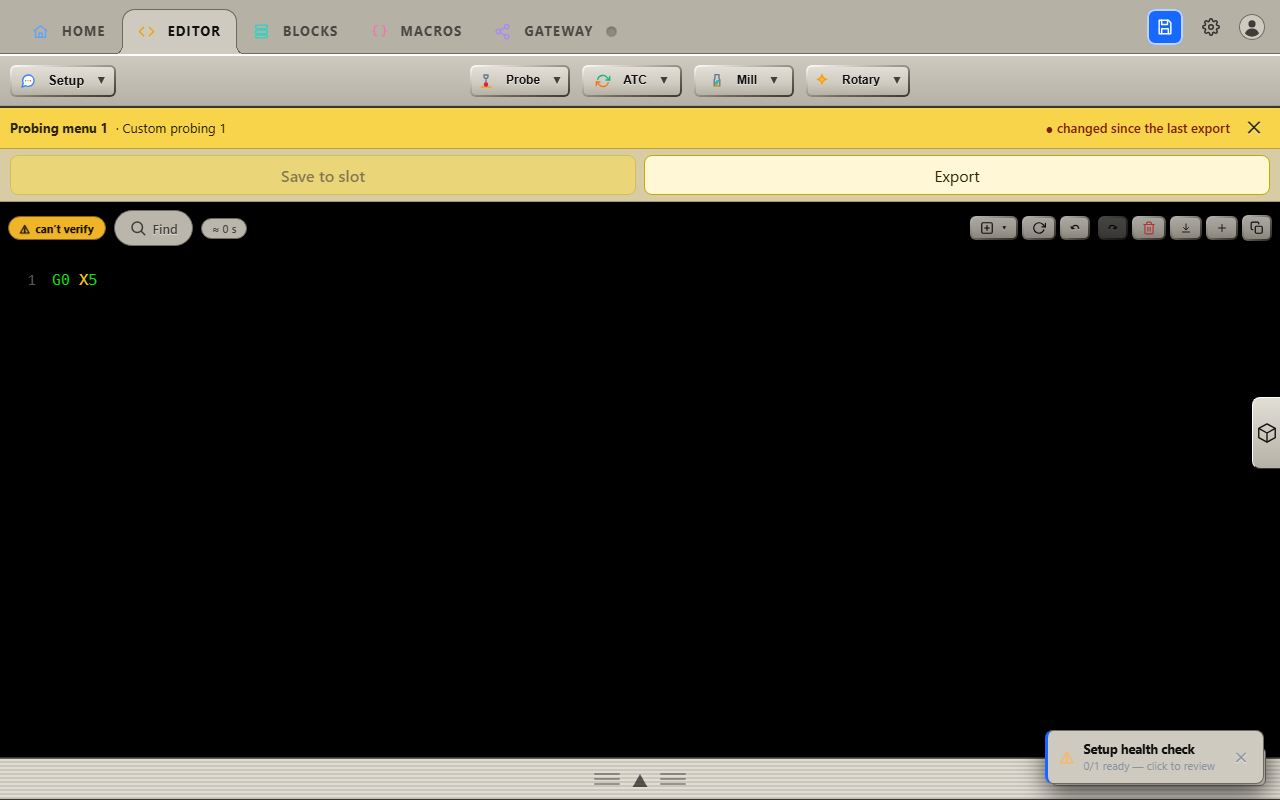Click the Export button

pyautogui.click(x=957, y=175)
